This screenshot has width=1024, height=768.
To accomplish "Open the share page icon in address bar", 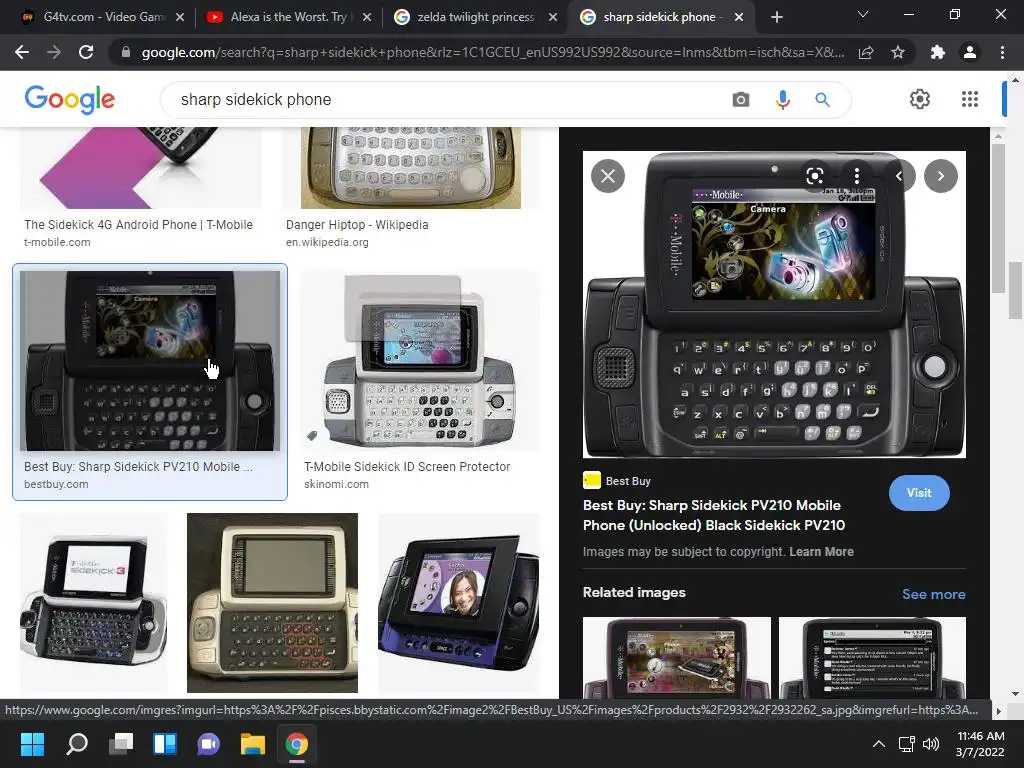I will coord(866,52).
